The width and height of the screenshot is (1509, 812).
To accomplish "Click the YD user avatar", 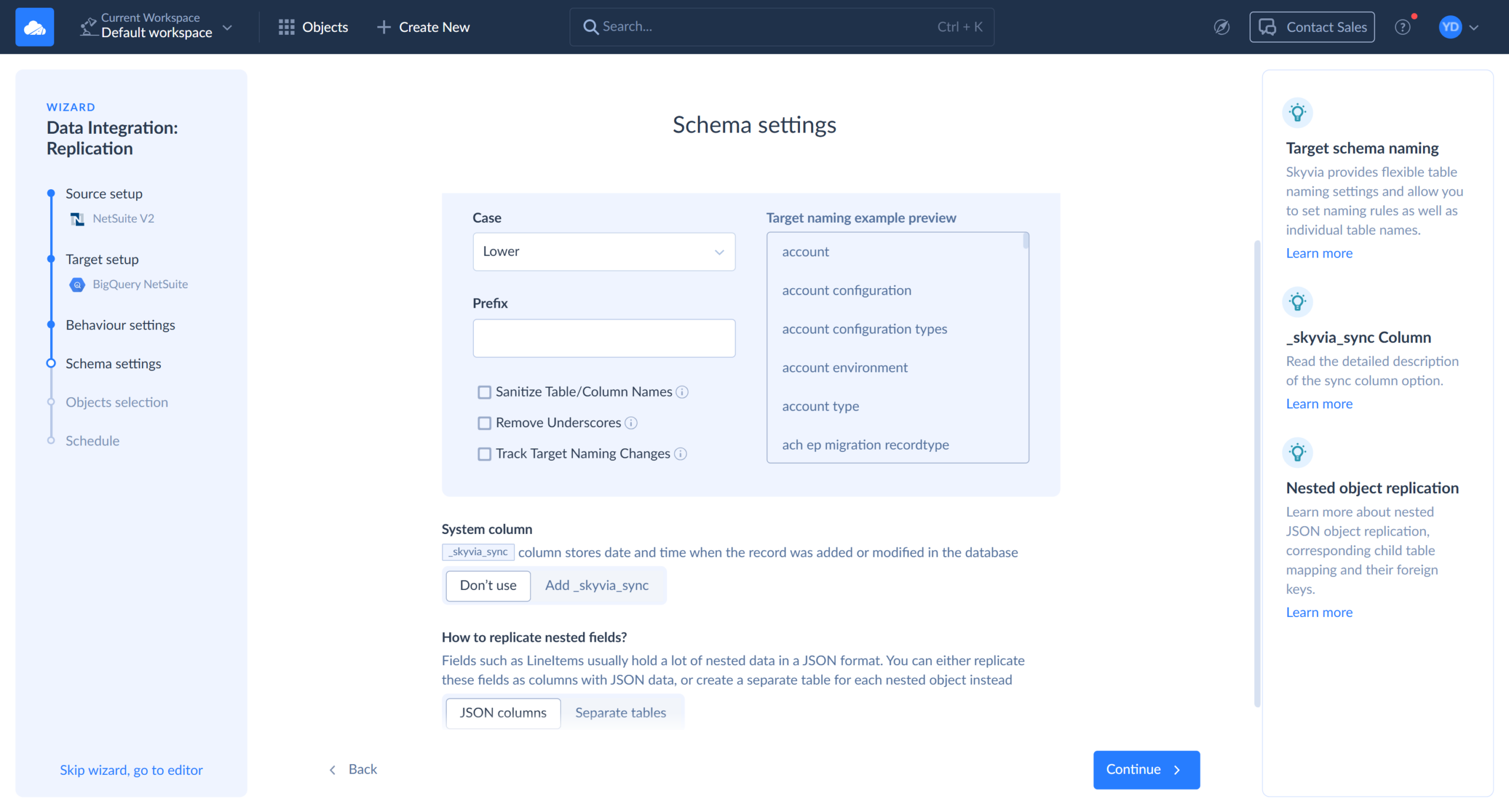I will pos(1450,27).
